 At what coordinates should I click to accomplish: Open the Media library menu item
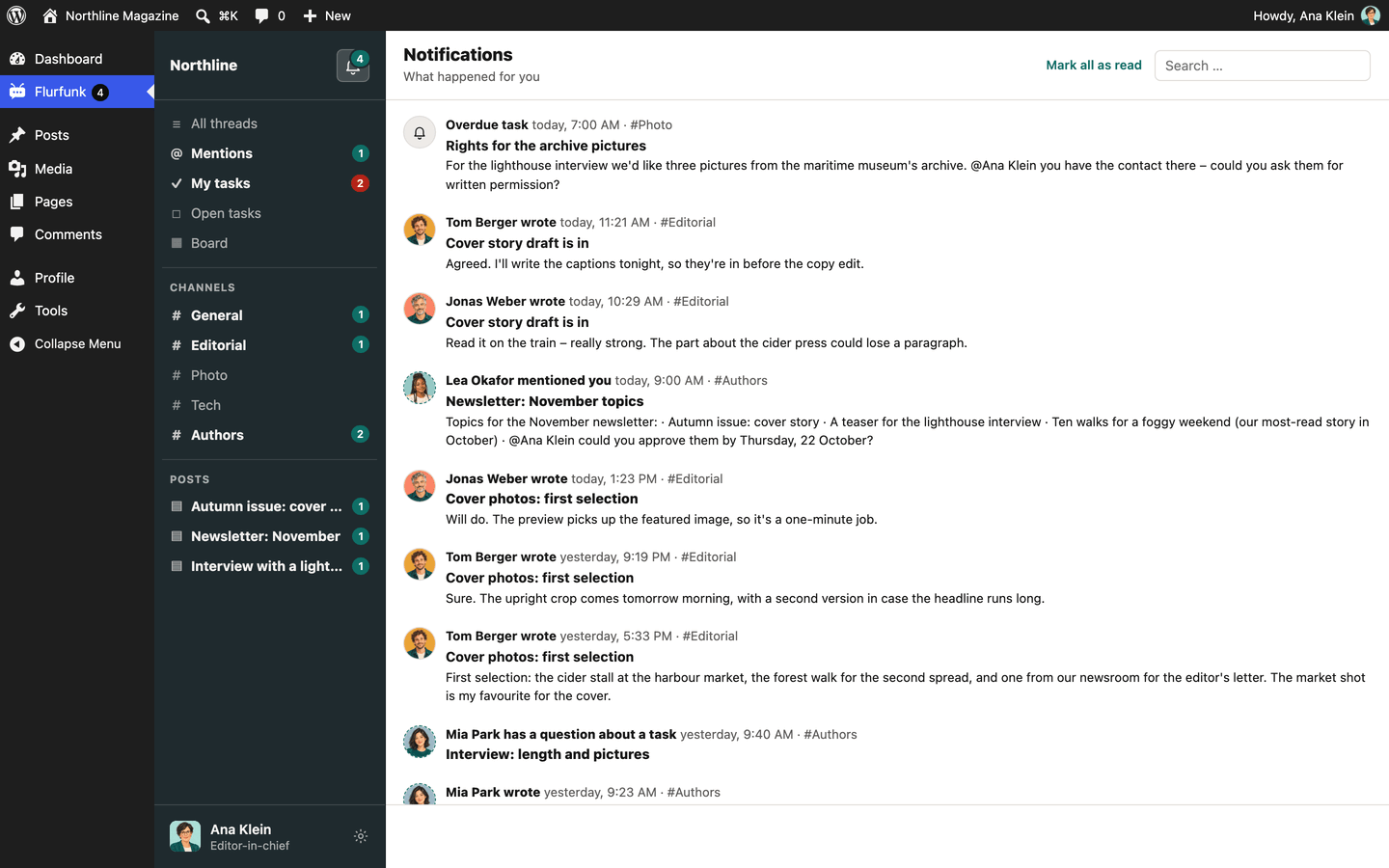77,169
